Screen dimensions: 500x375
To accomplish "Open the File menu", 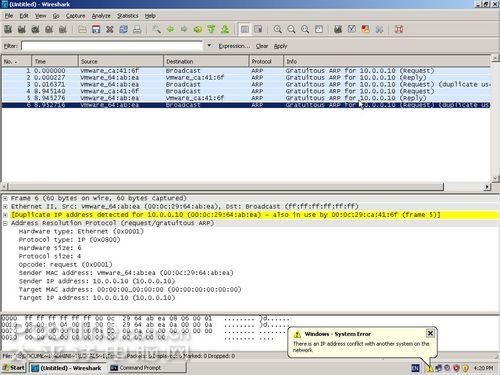I will [9, 16].
